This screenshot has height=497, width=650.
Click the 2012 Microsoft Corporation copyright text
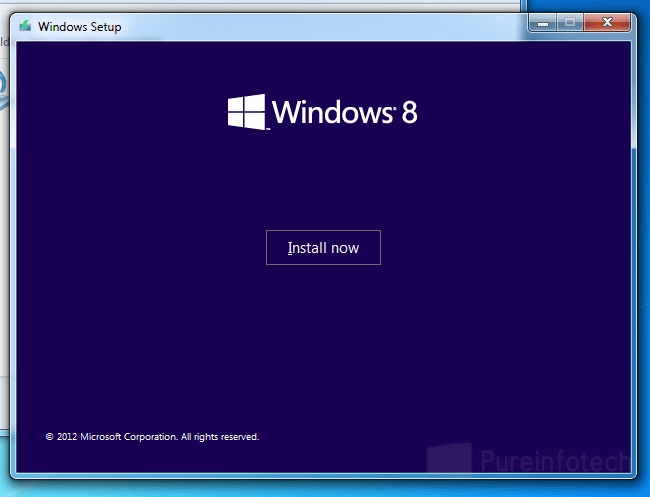click(x=152, y=436)
